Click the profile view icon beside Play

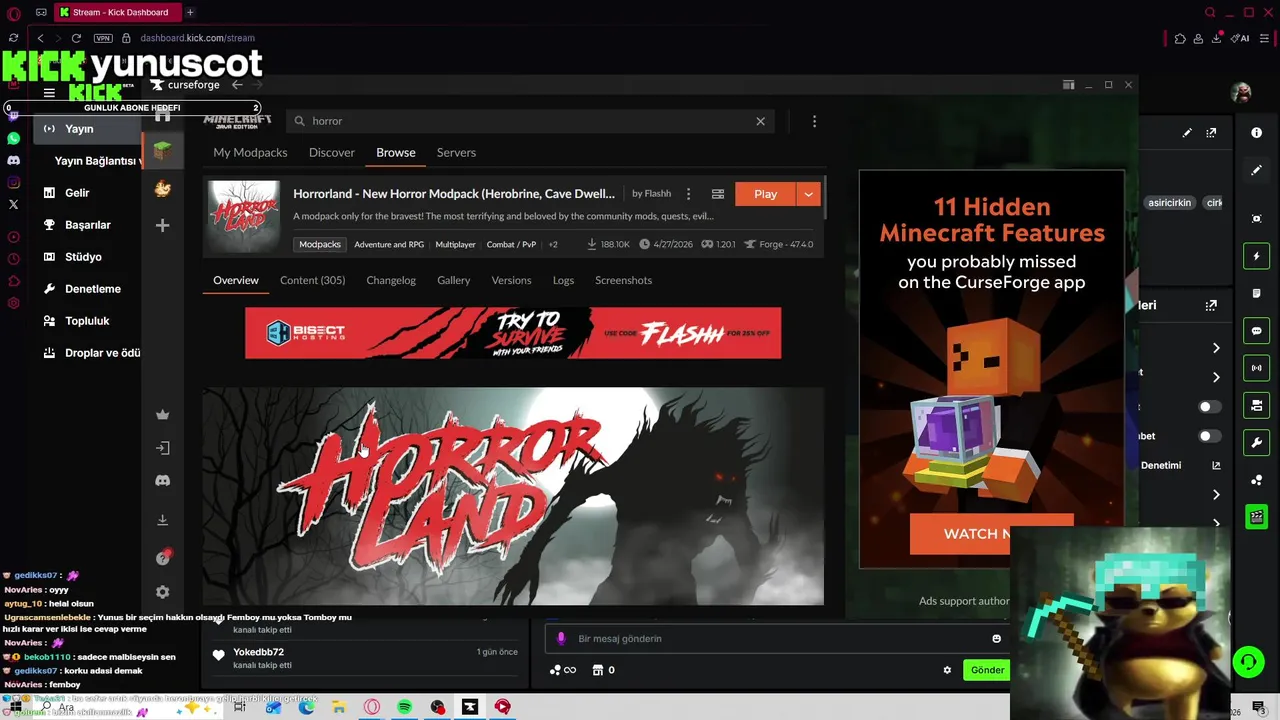(717, 194)
